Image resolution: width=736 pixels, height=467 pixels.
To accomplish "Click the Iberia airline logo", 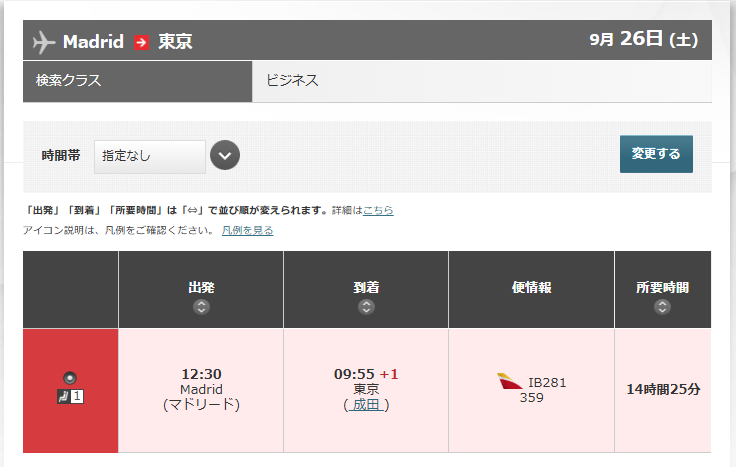I will 509,382.
